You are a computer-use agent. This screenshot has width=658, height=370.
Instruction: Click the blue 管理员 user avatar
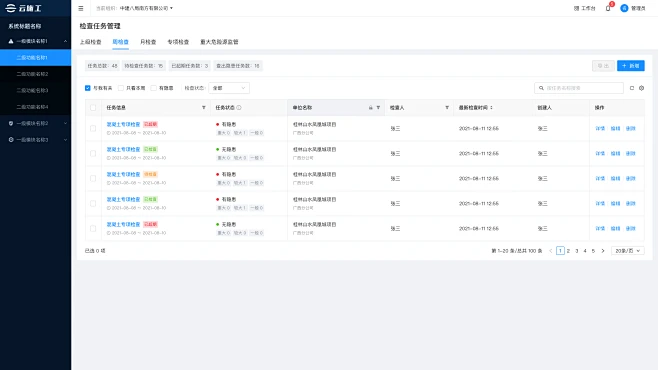coord(624,8)
